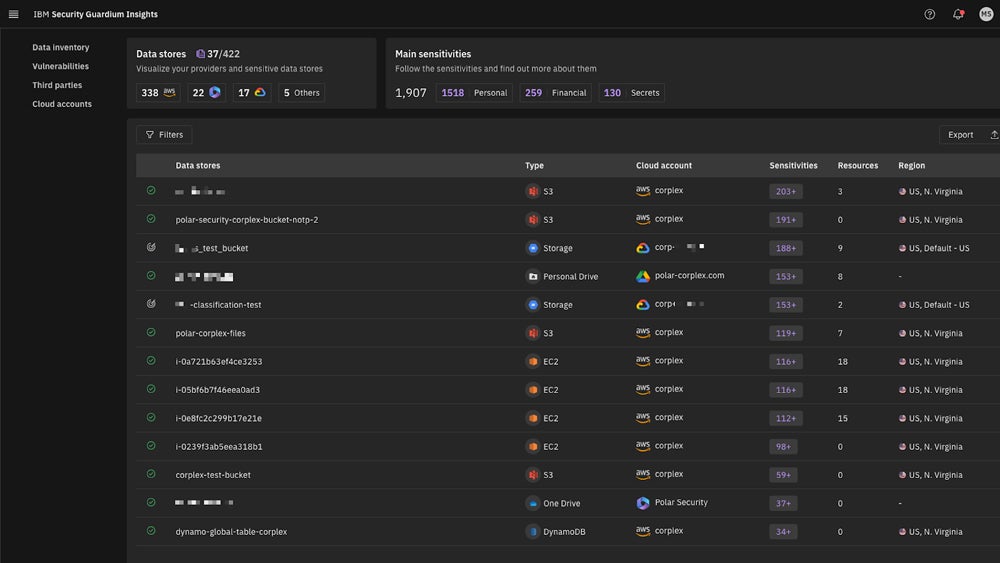This screenshot has width=1000, height=563.
Task: Sort by the Resources column header
Action: (857, 166)
